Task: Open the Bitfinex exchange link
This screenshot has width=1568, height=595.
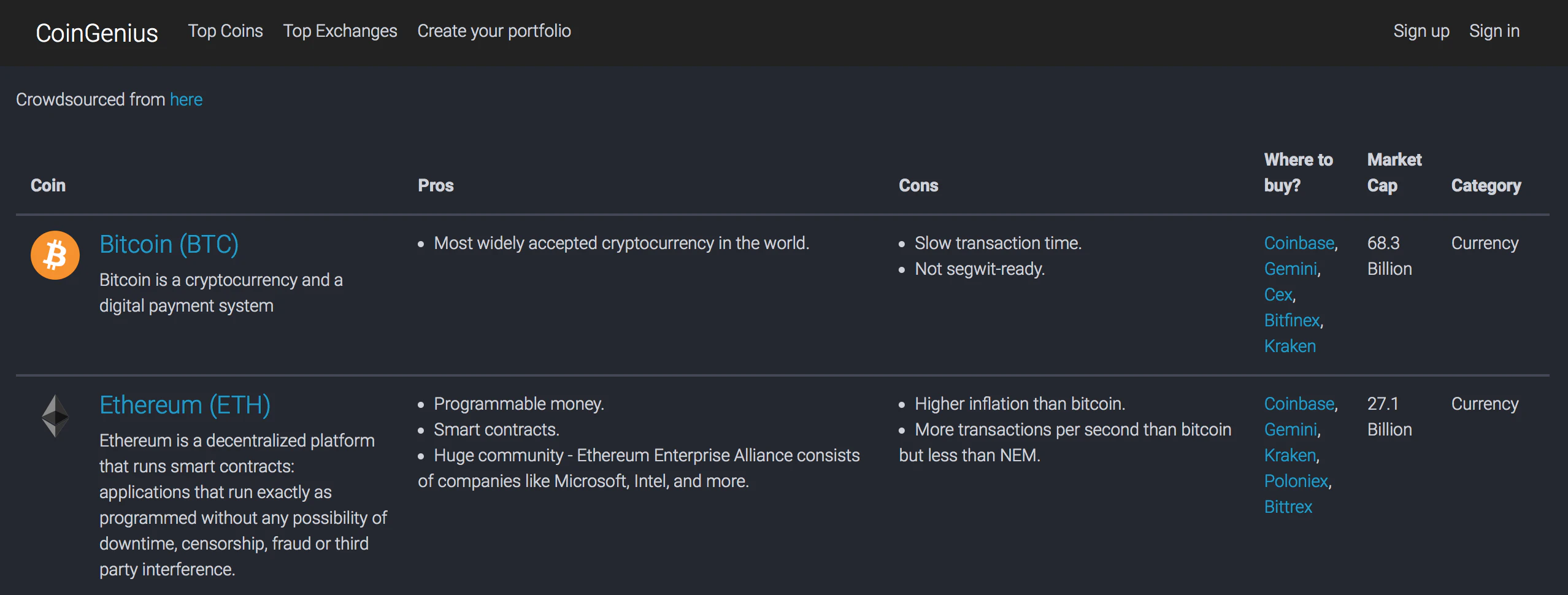Action: 1291,320
